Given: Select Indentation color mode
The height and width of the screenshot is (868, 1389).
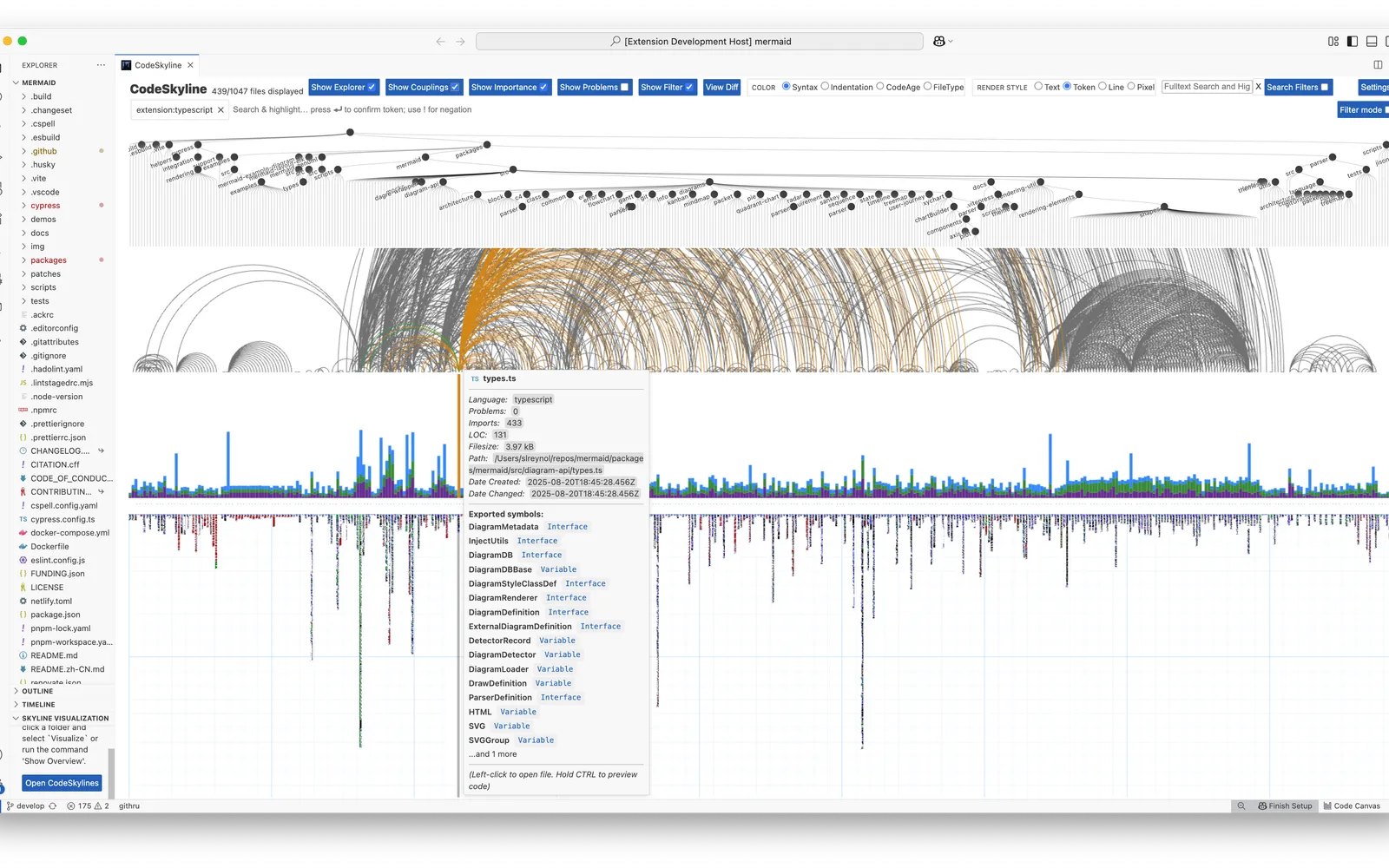Looking at the screenshot, I should pyautogui.click(x=825, y=86).
